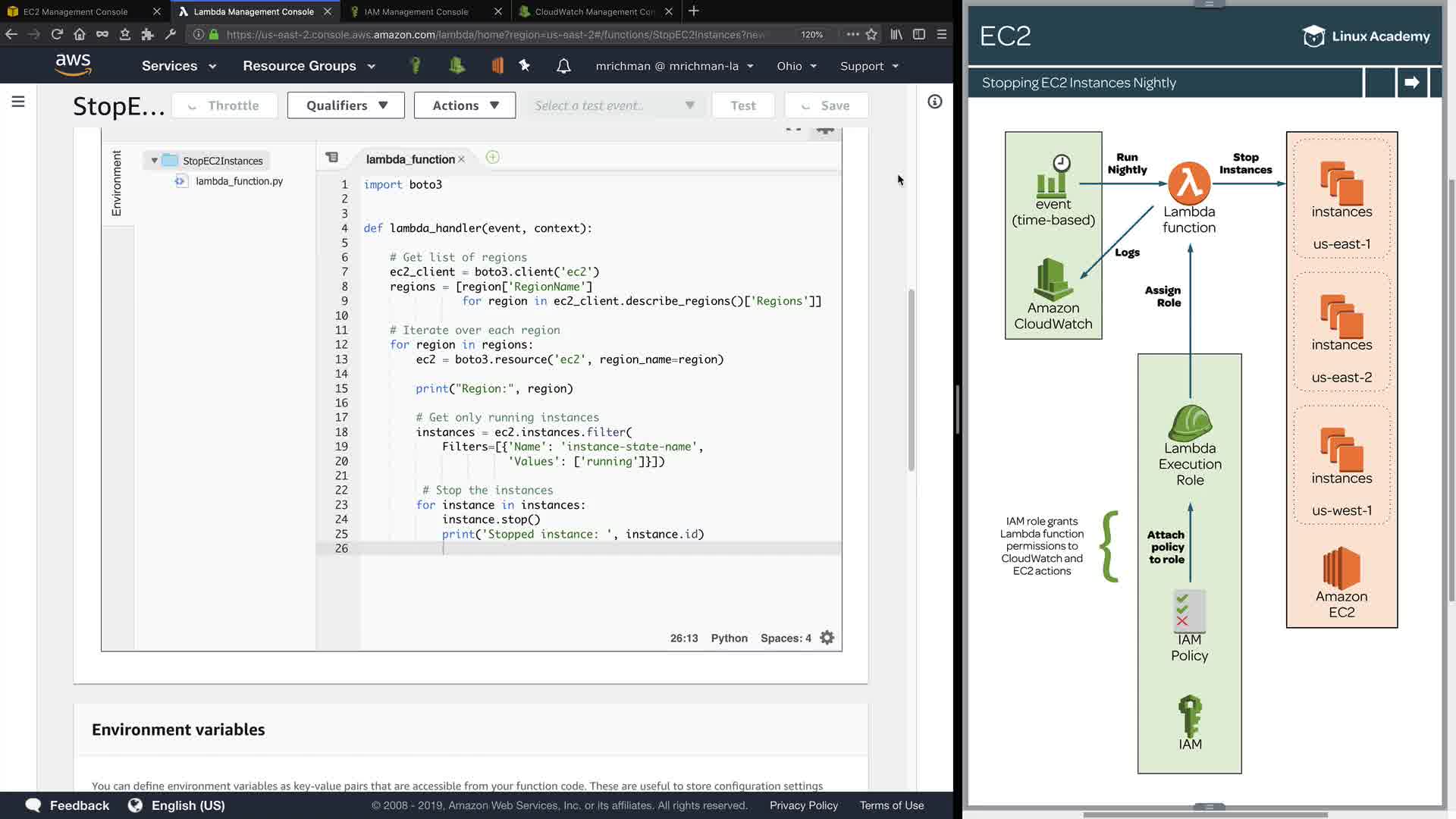Image resolution: width=1456 pixels, height=819 pixels.
Task: Collapse the StopEC2Instances folder tree
Action: click(155, 161)
